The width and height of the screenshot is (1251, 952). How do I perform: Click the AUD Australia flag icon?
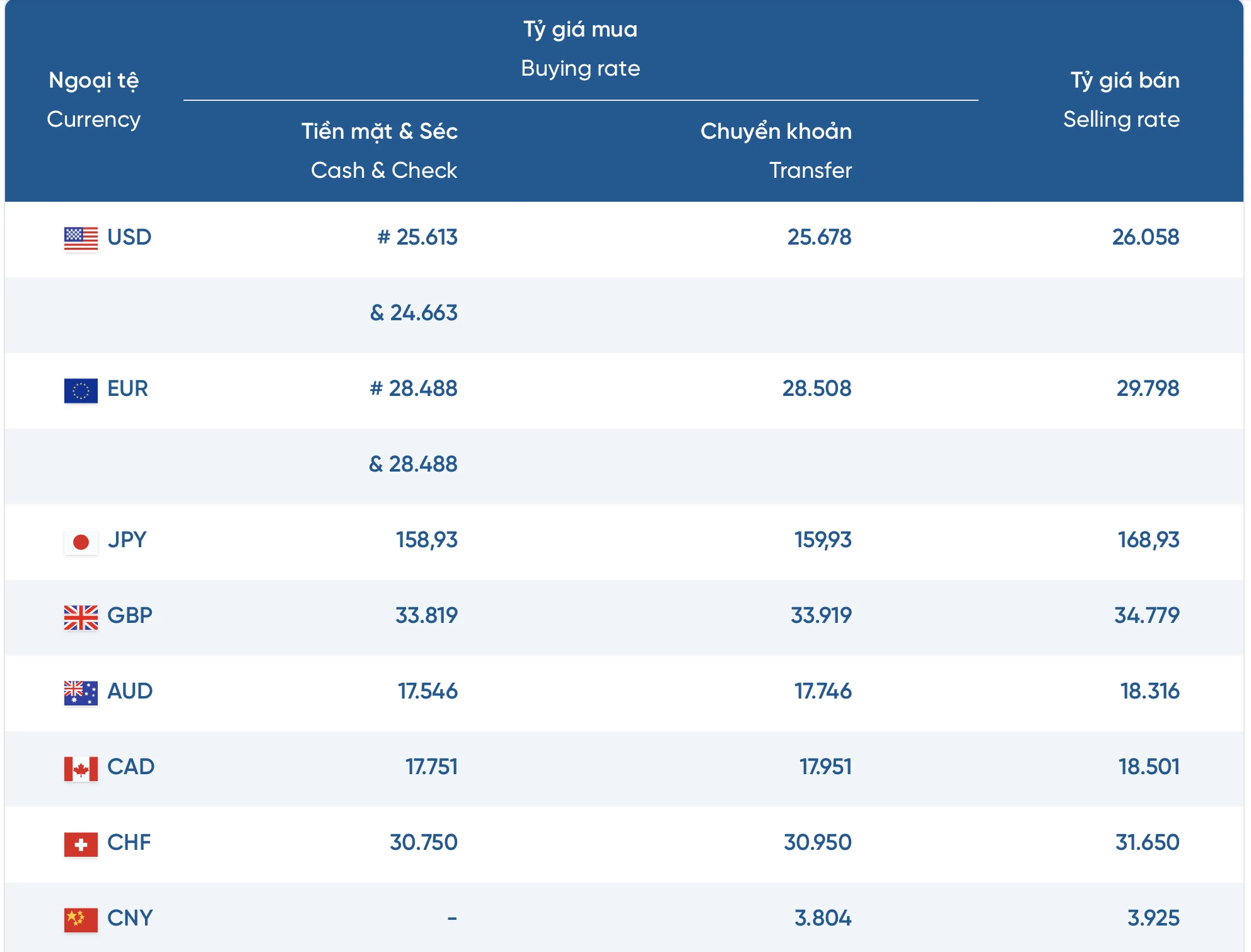pos(81,693)
